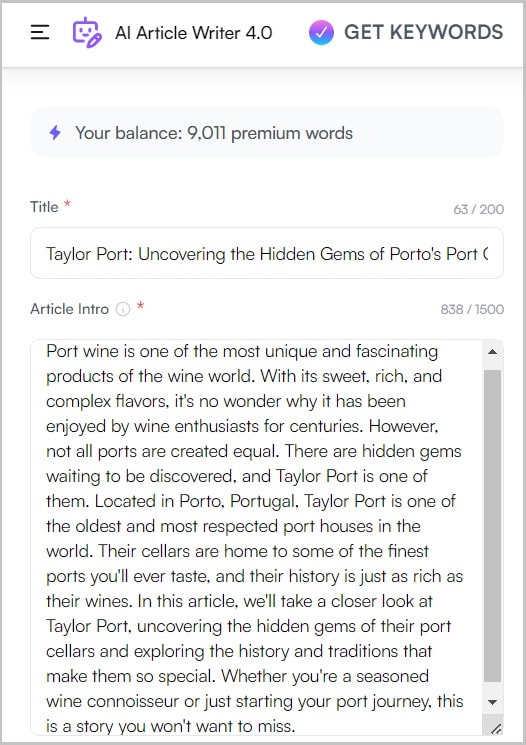Click the Article Intro info icon

point(123,309)
